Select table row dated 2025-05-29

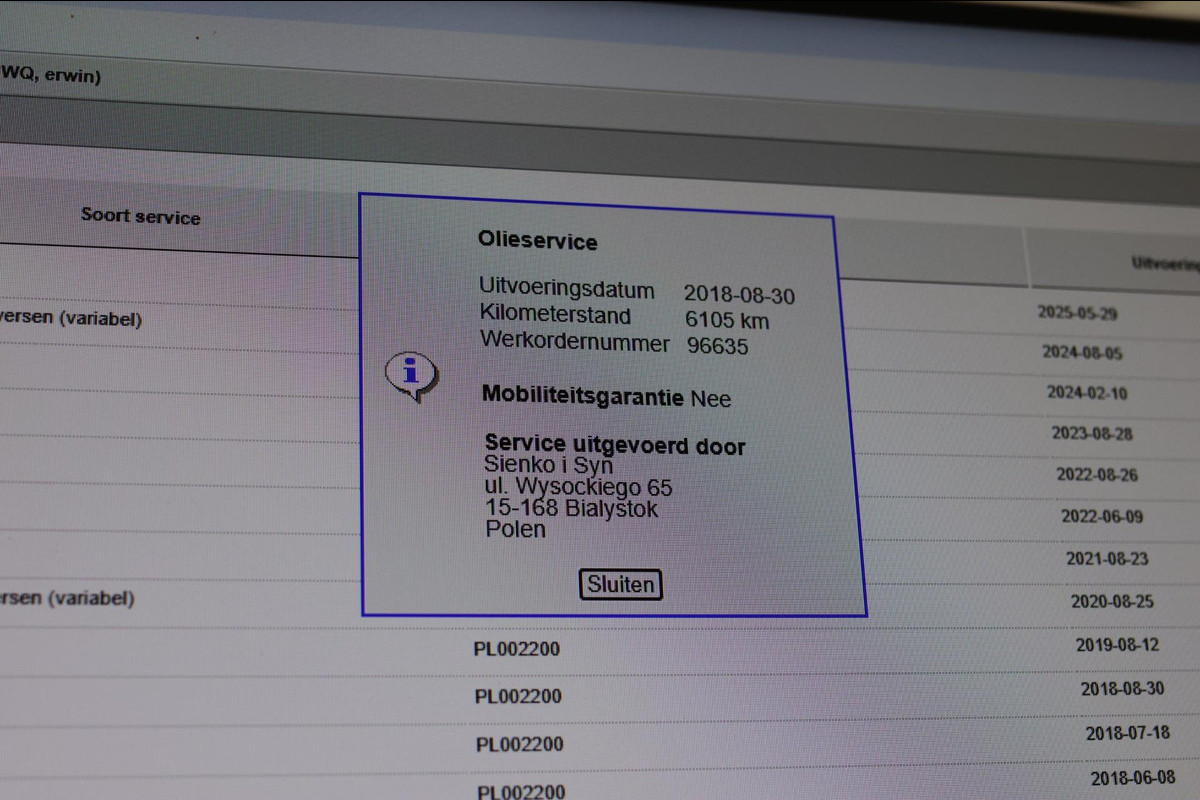(x=1077, y=312)
